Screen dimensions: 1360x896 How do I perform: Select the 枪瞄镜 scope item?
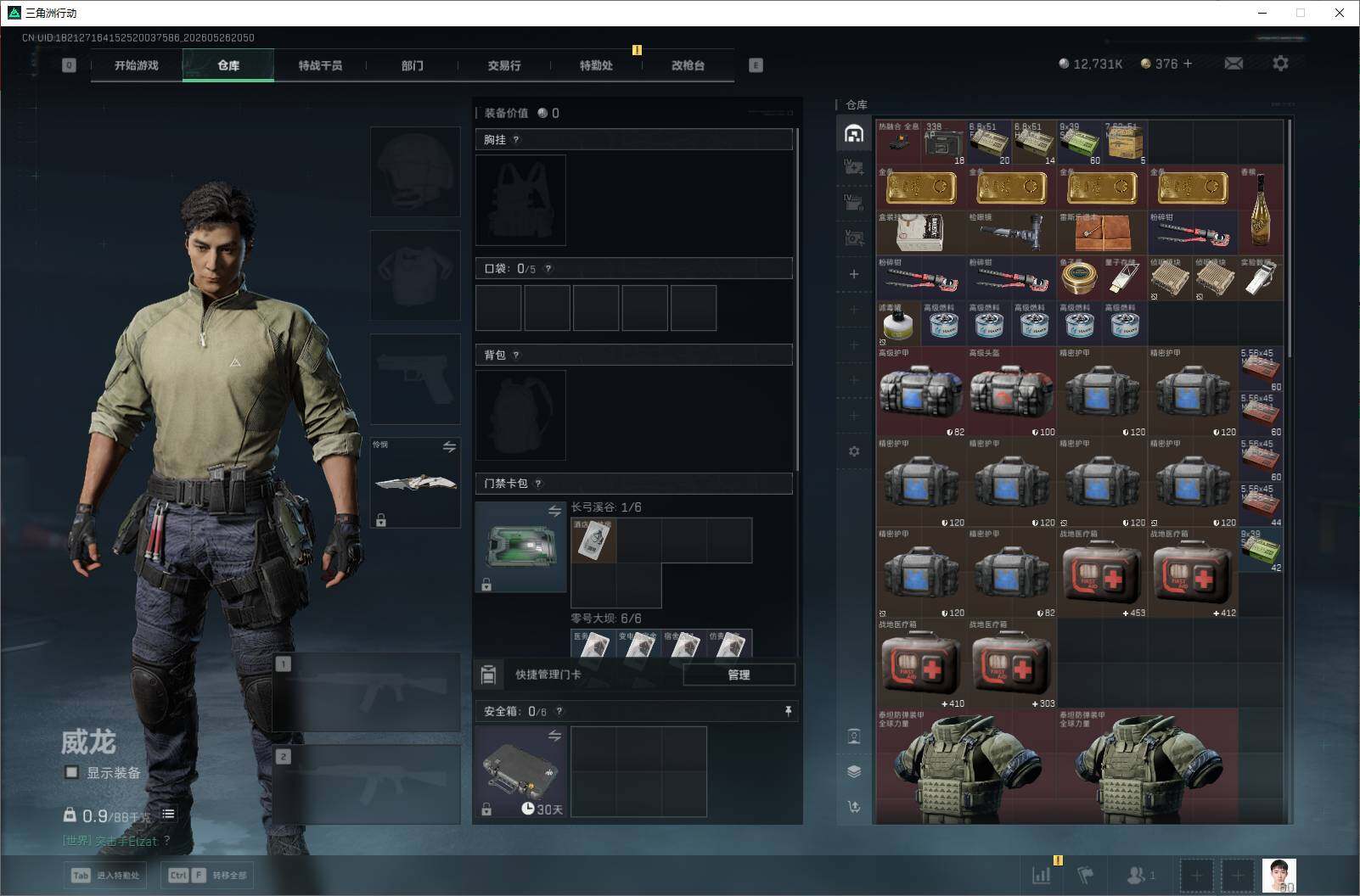point(1012,232)
